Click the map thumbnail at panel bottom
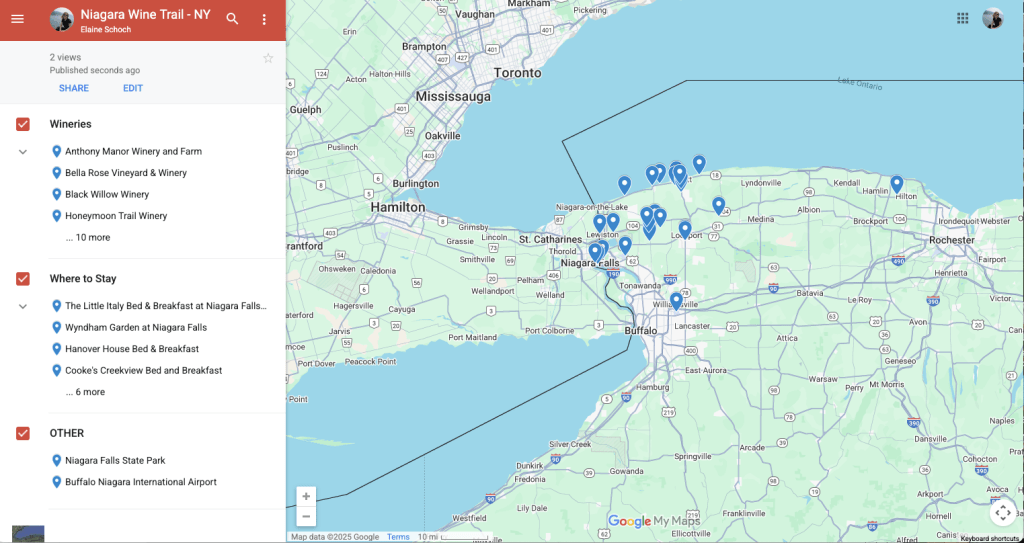 pyautogui.click(x=28, y=533)
